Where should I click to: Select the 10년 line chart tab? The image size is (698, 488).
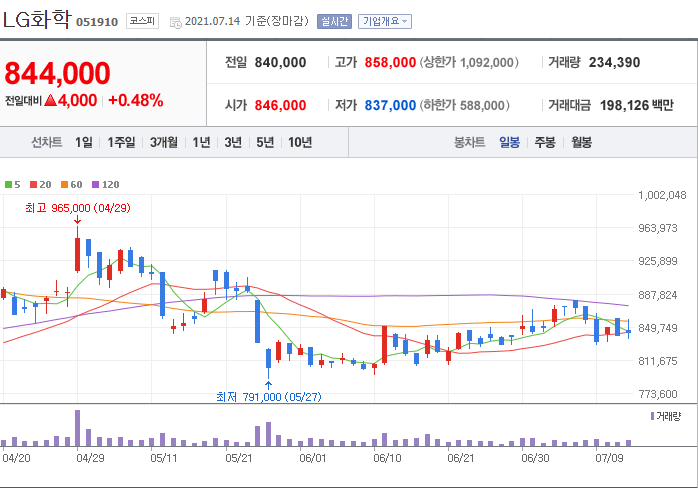pos(300,142)
